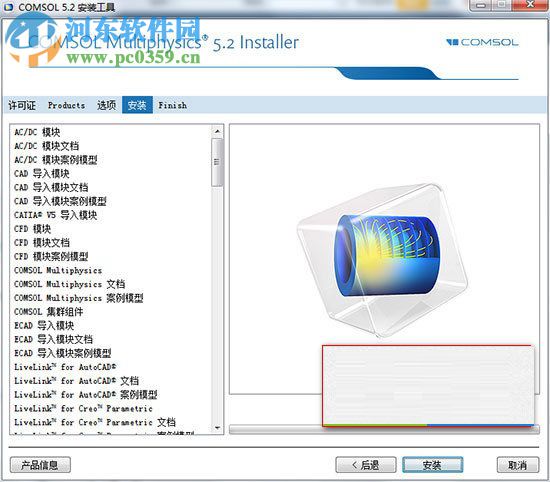Select the 'LiveLink for Creo Parametric 文档' row
The height and width of the screenshot is (482, 550).
[x=111, y=422]
